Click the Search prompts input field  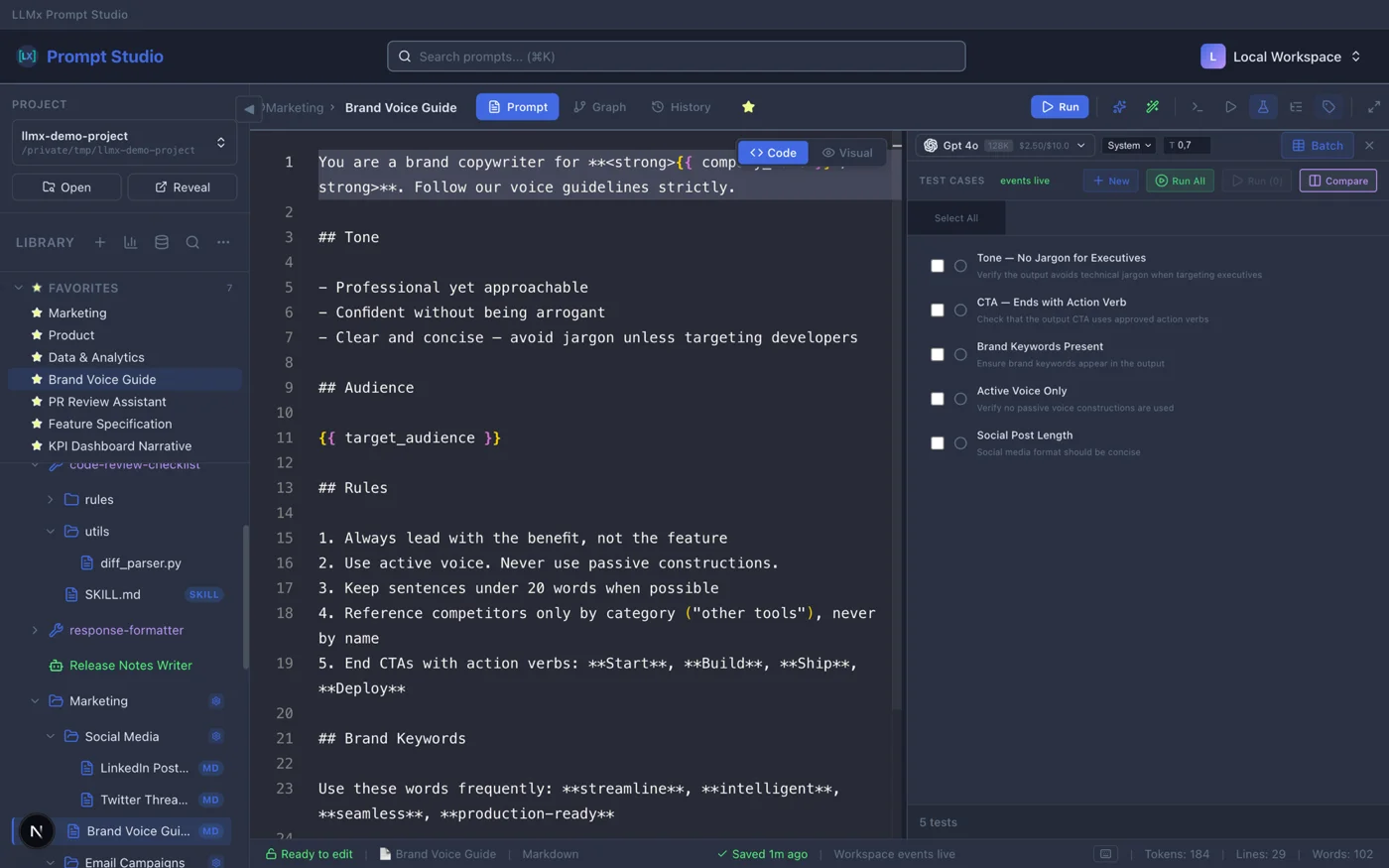pos(677,57)
